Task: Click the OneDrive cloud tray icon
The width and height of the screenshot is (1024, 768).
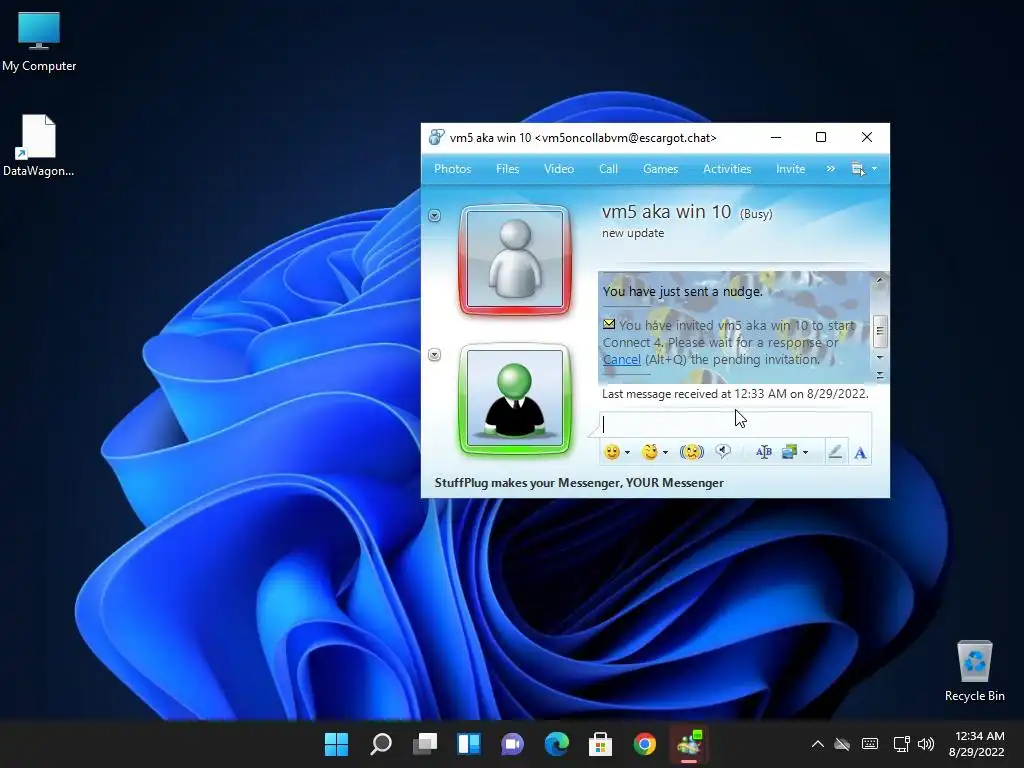Action: pos(842,744)
